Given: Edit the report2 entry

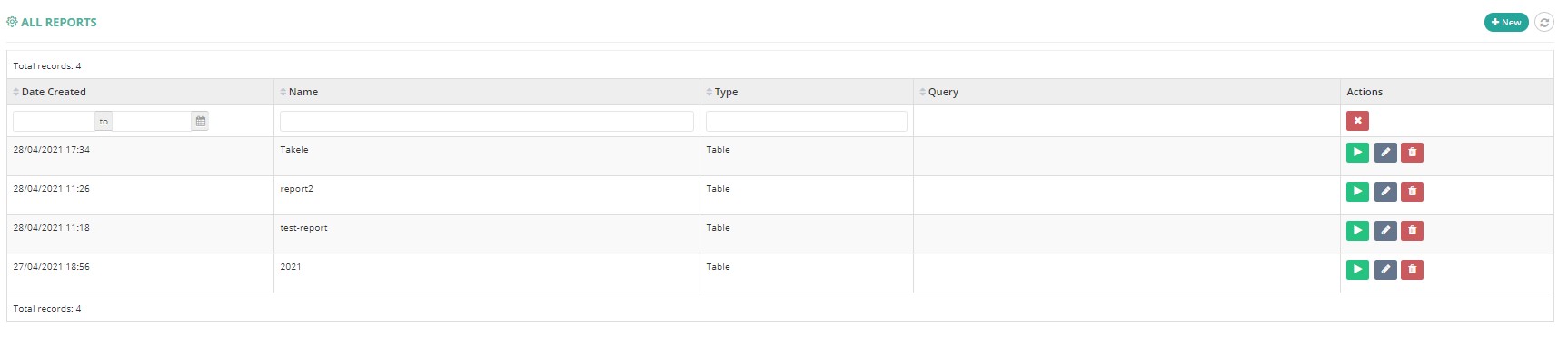Looking at the screenshot, I should coord(1385,192).
